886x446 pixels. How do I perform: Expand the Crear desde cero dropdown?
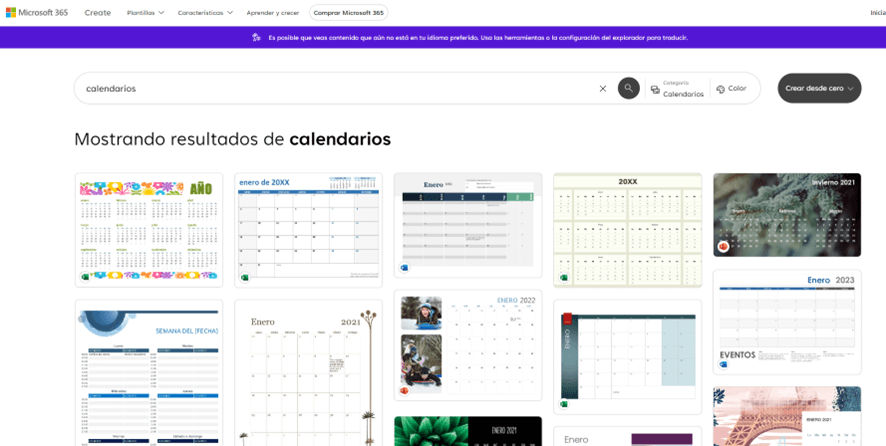[x=819, y=88]
